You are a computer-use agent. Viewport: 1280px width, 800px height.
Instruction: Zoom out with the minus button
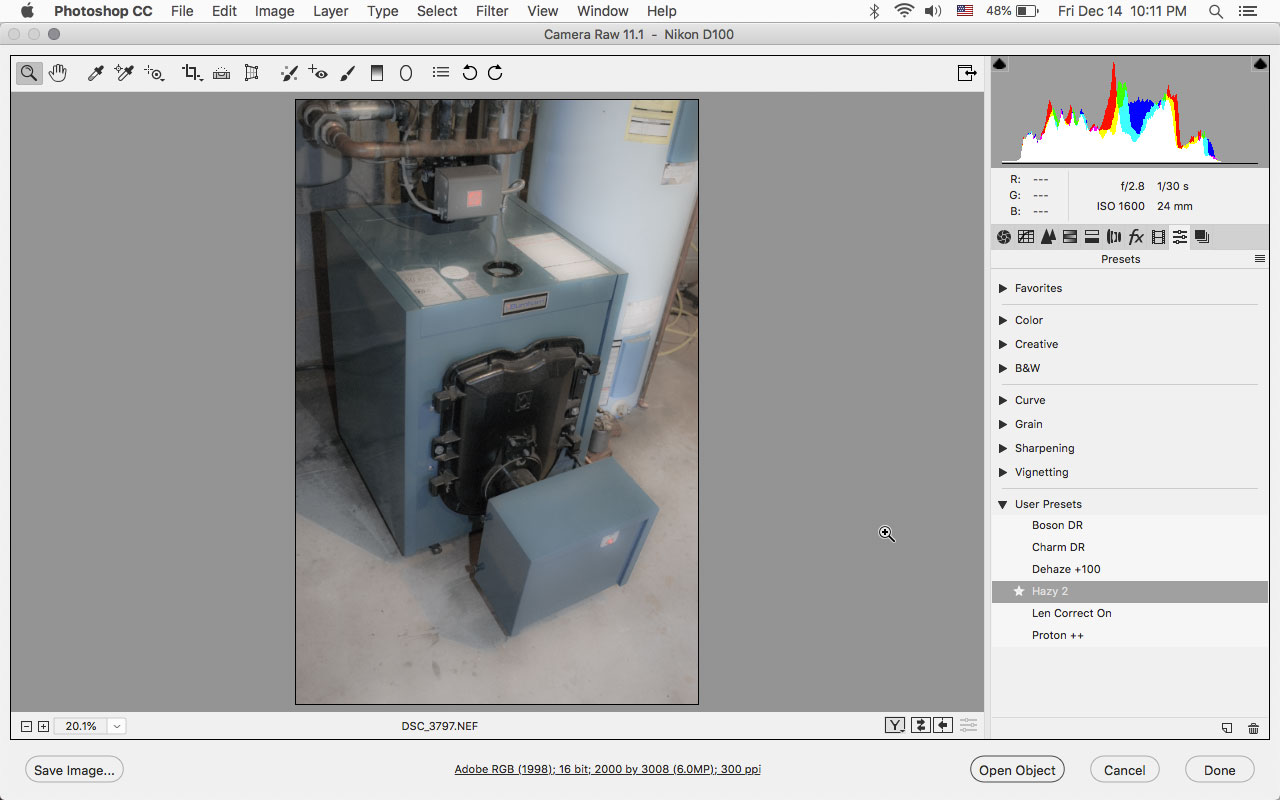pyautogui.click(x=27, y=726)
